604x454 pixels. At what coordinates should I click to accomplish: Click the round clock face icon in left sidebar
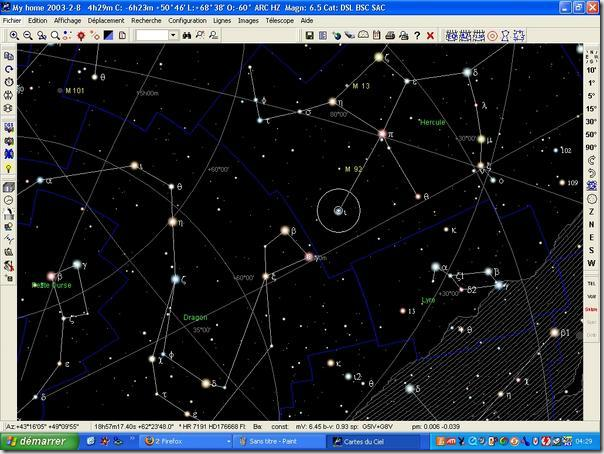[x=8, y=200]
